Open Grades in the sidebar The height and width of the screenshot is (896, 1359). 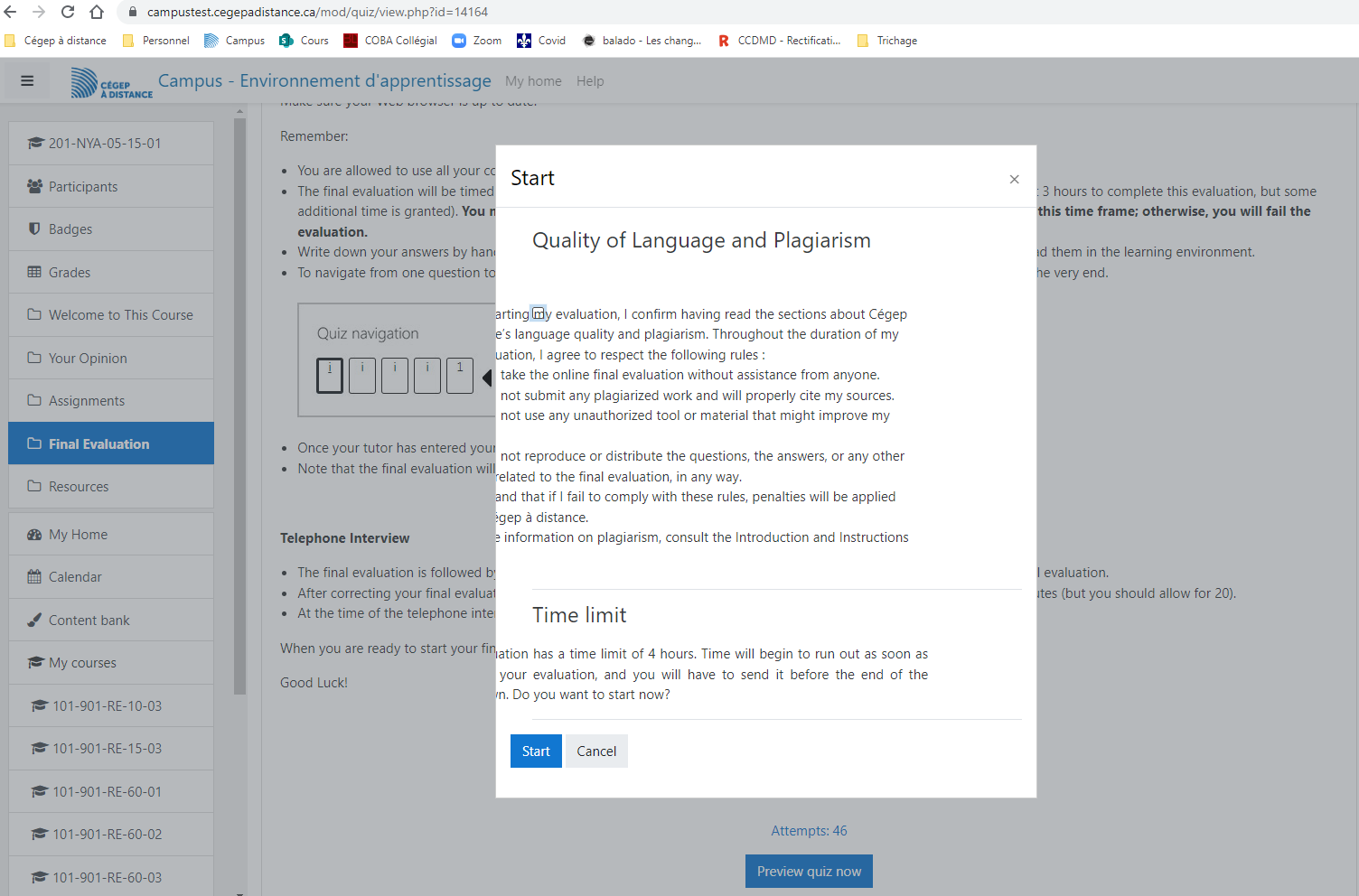[x=70, y=273]
